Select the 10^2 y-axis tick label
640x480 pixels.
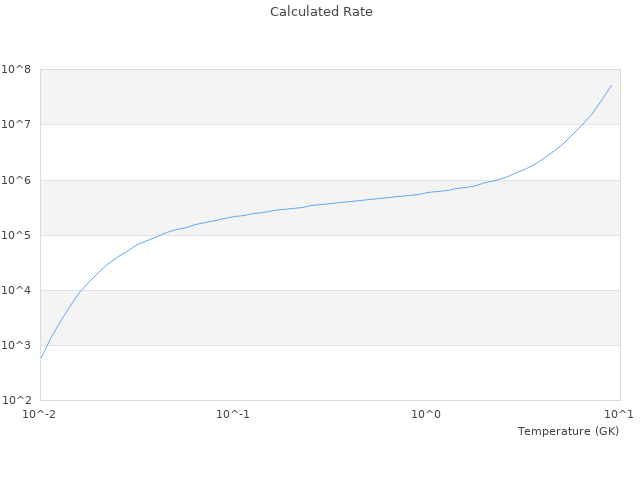click(16, 400)
